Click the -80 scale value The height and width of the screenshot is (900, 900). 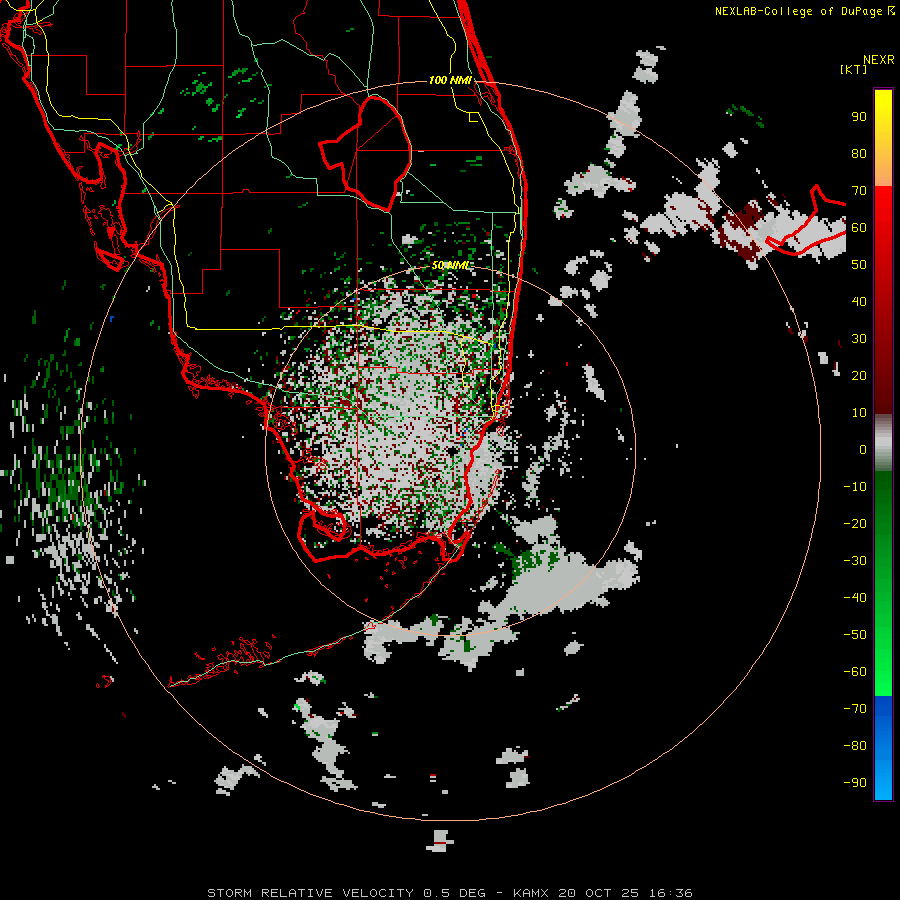[x=855, y=746]
